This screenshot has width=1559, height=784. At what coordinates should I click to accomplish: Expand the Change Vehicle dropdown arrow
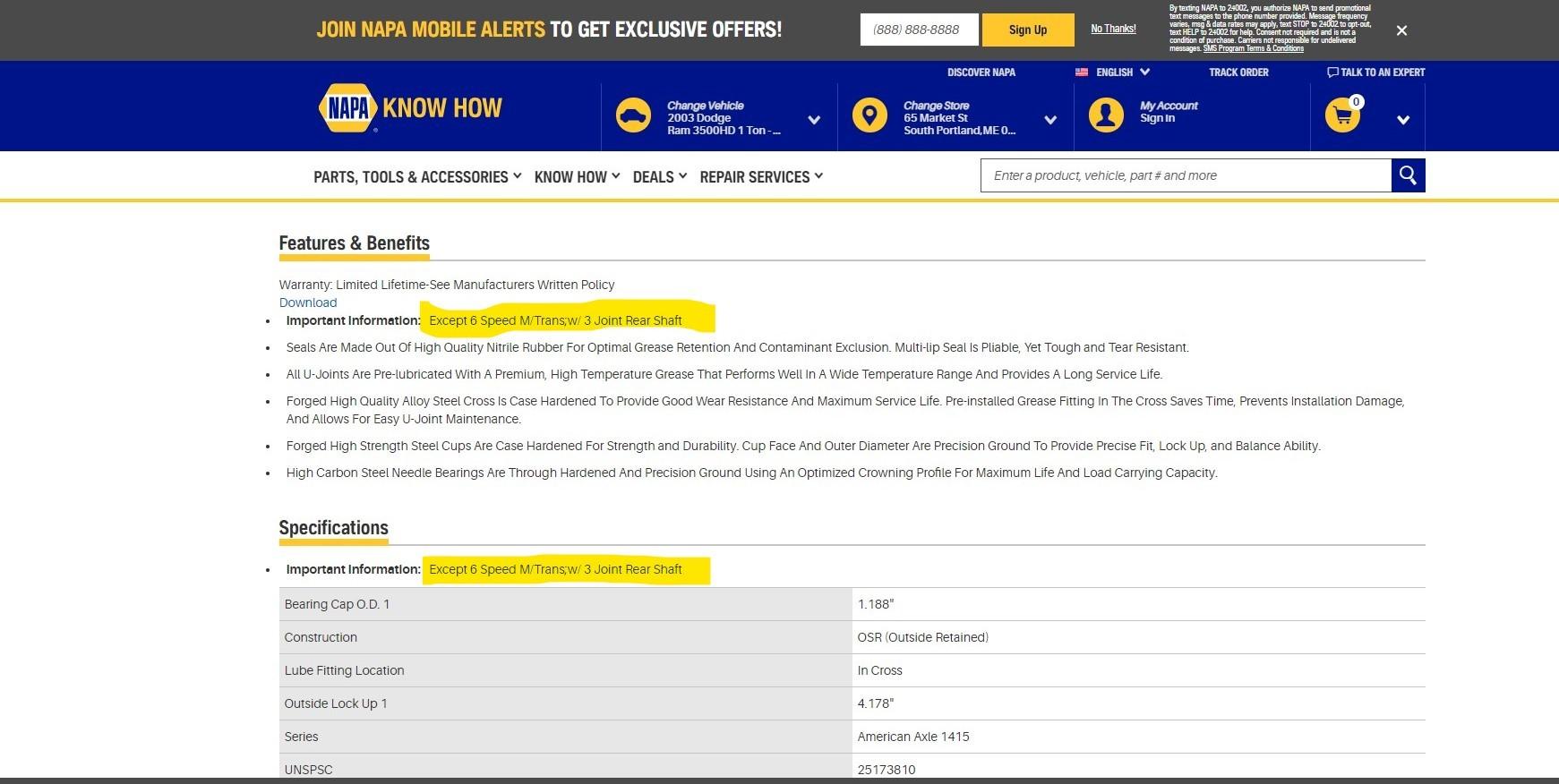coord(814,120)
